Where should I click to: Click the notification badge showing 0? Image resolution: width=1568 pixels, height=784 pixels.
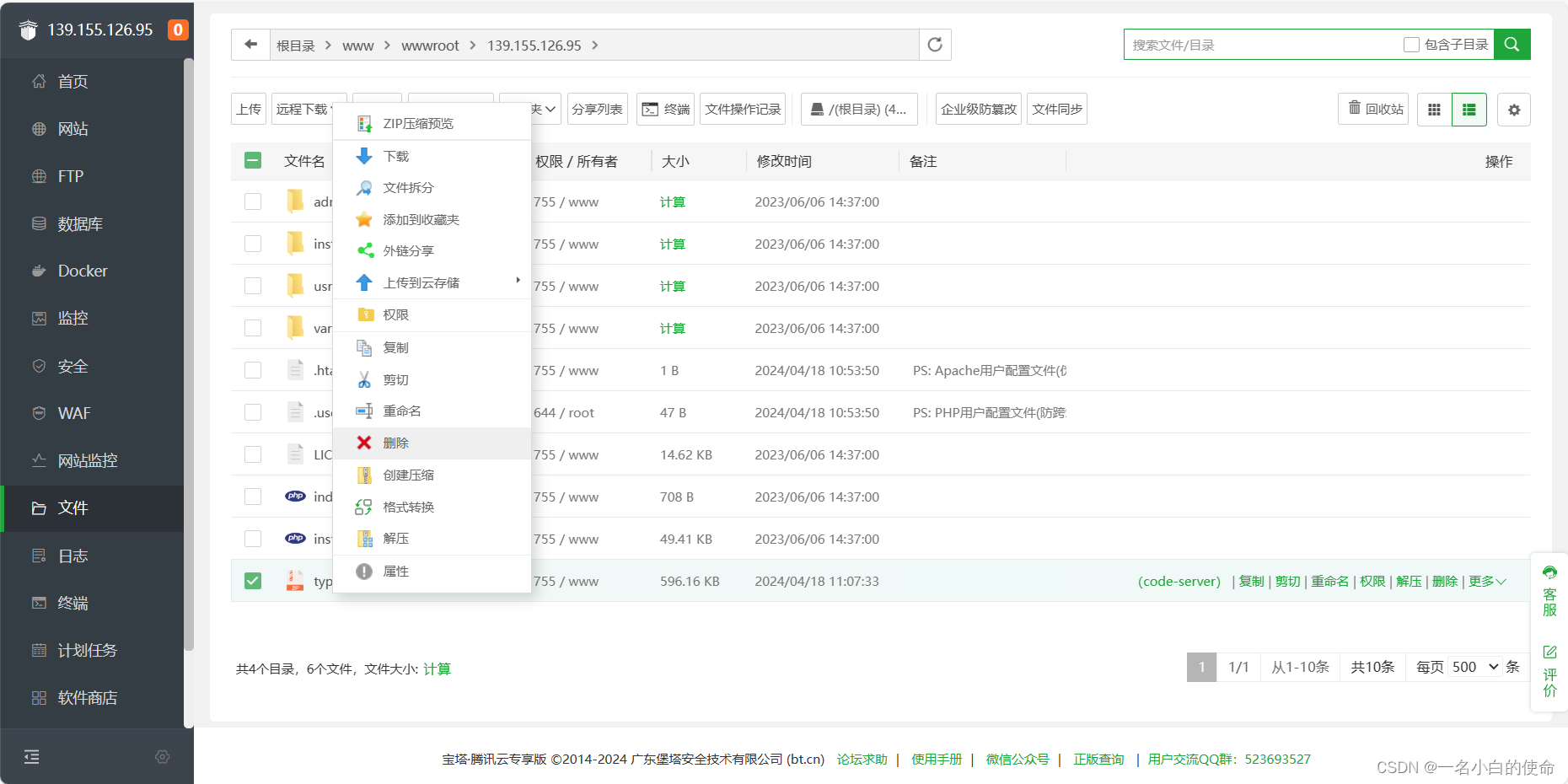[x=178, y=30]
